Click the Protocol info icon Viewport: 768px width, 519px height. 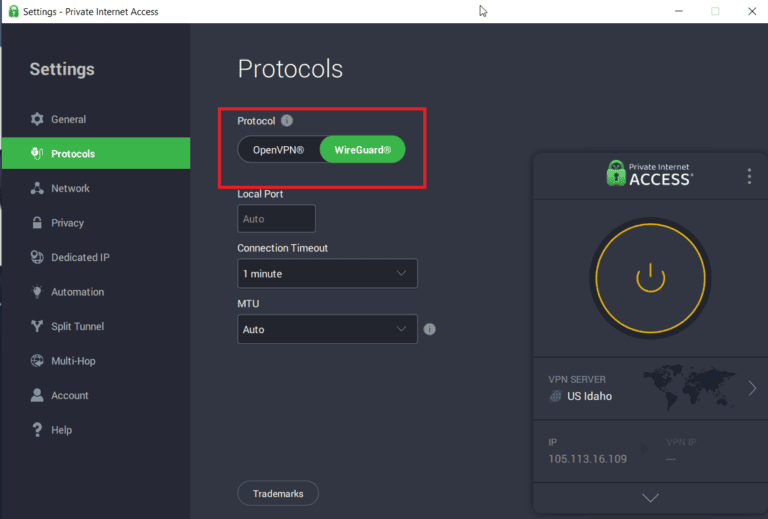click(287, 121)
